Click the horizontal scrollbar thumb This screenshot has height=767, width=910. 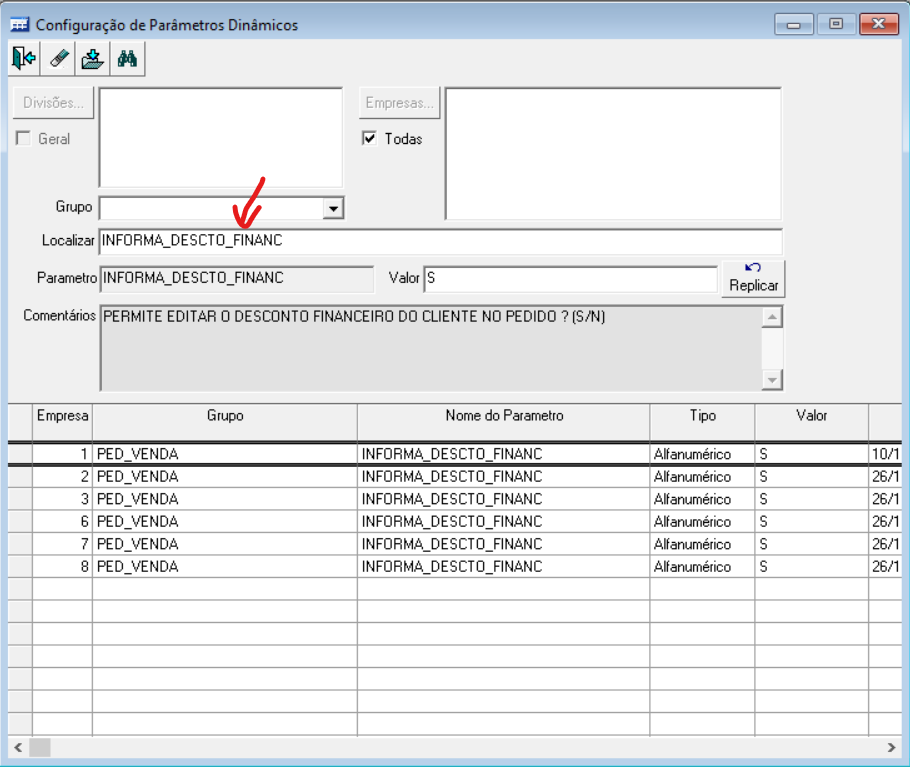(x=40, y=747)
